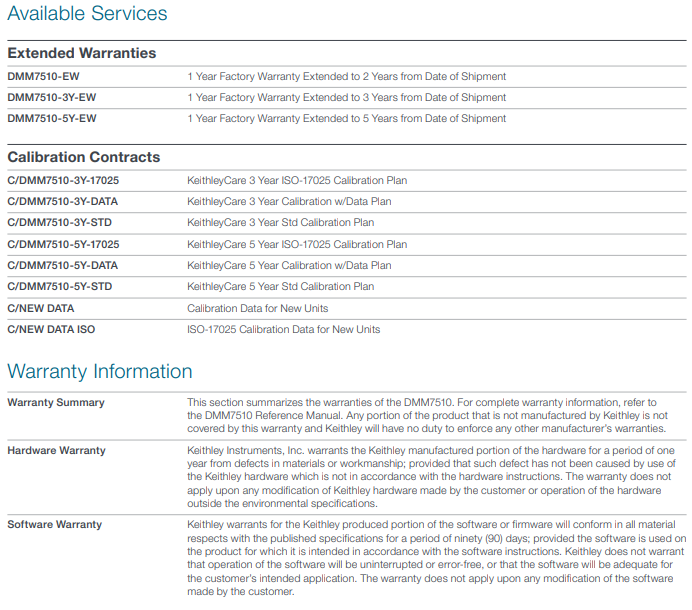Click the 'C/NEW DATA ISO' row label
The height and width of the screenshot is (610, 692).
pos(51,329)
